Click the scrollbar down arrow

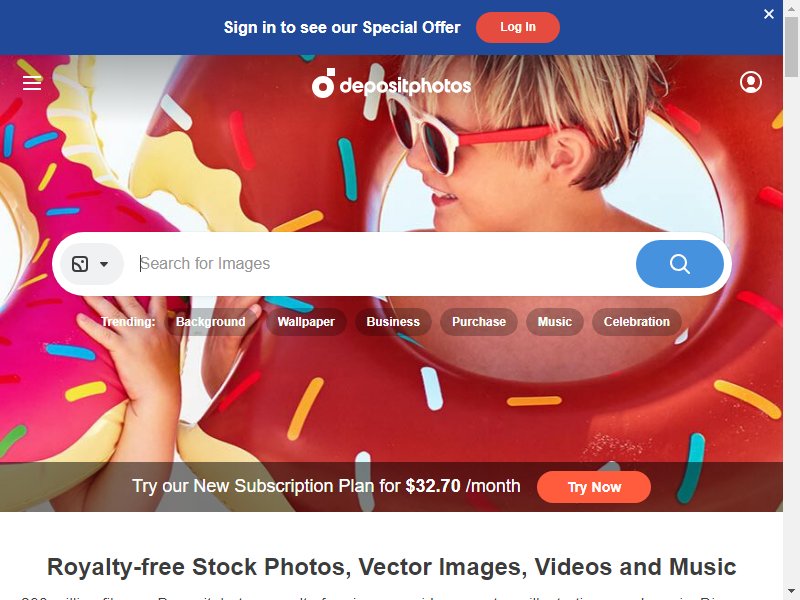pos(791,591)
